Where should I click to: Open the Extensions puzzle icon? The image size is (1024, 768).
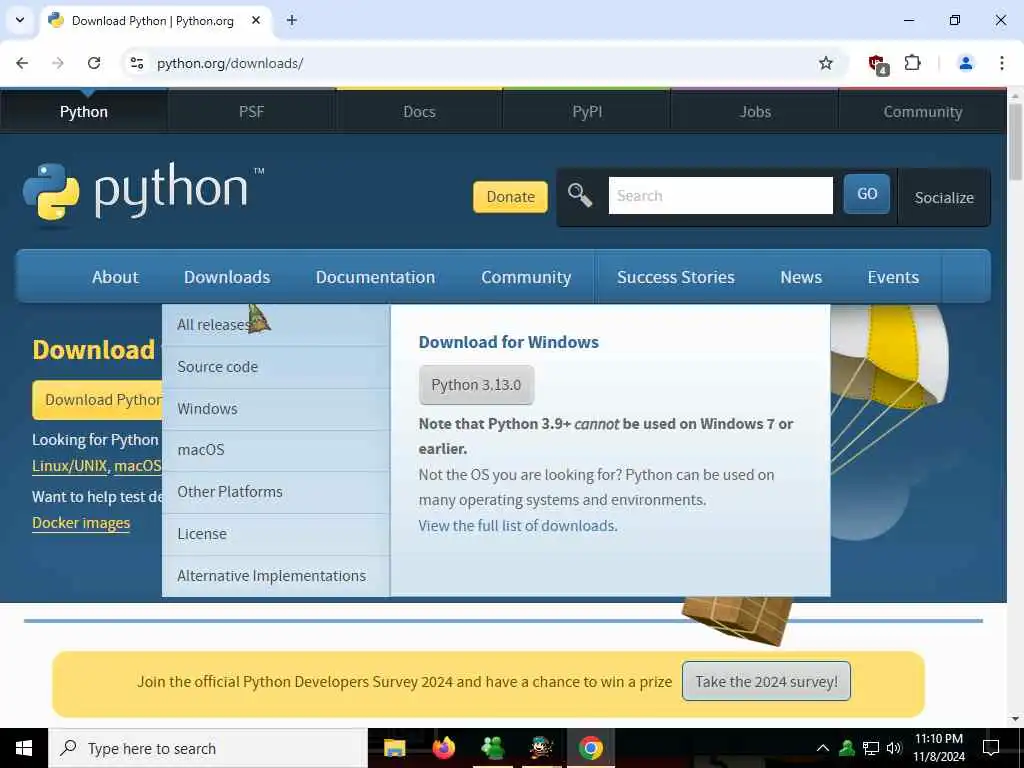(x=912, y=63)
